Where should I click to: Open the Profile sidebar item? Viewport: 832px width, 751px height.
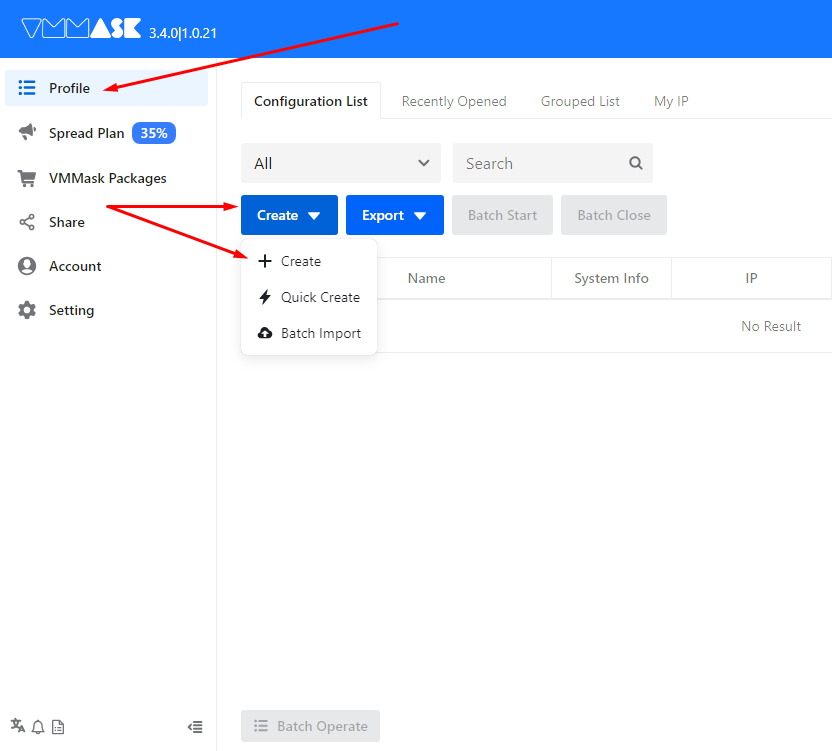pyautogui.click(x=106, y=88)
